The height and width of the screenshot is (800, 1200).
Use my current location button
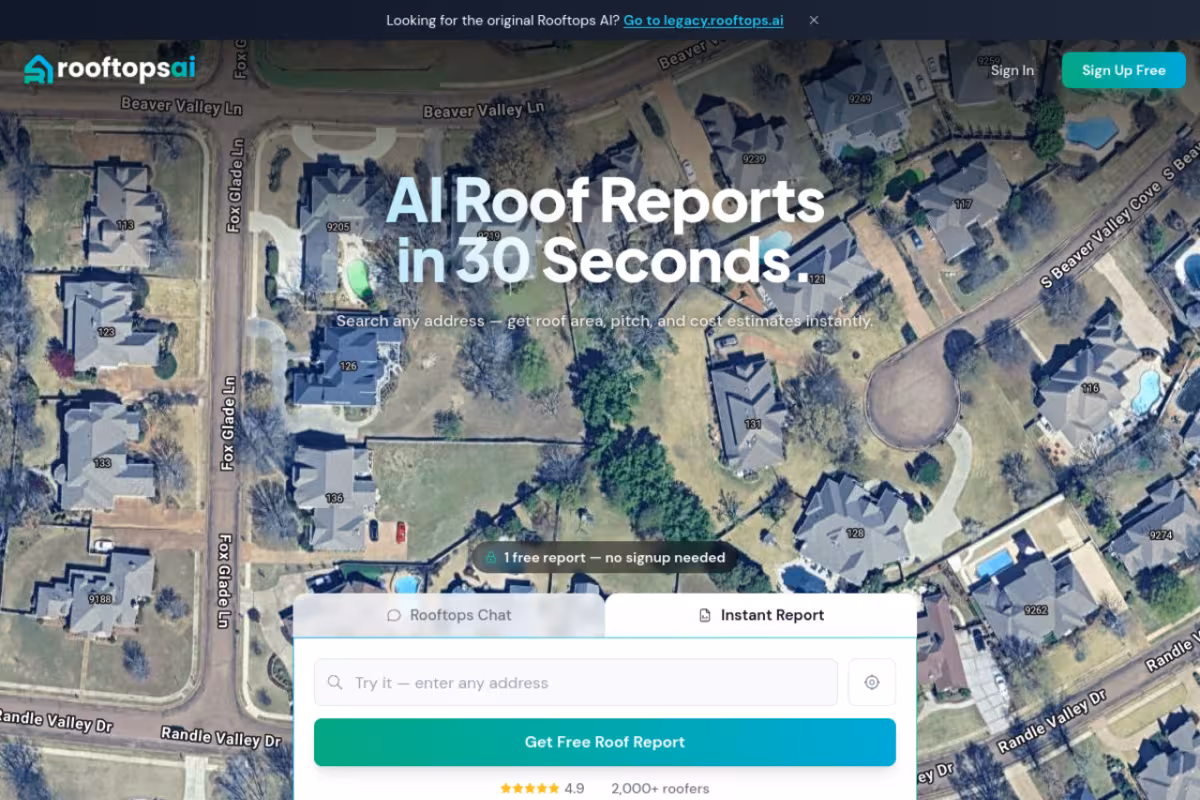(x=872, y=683)
